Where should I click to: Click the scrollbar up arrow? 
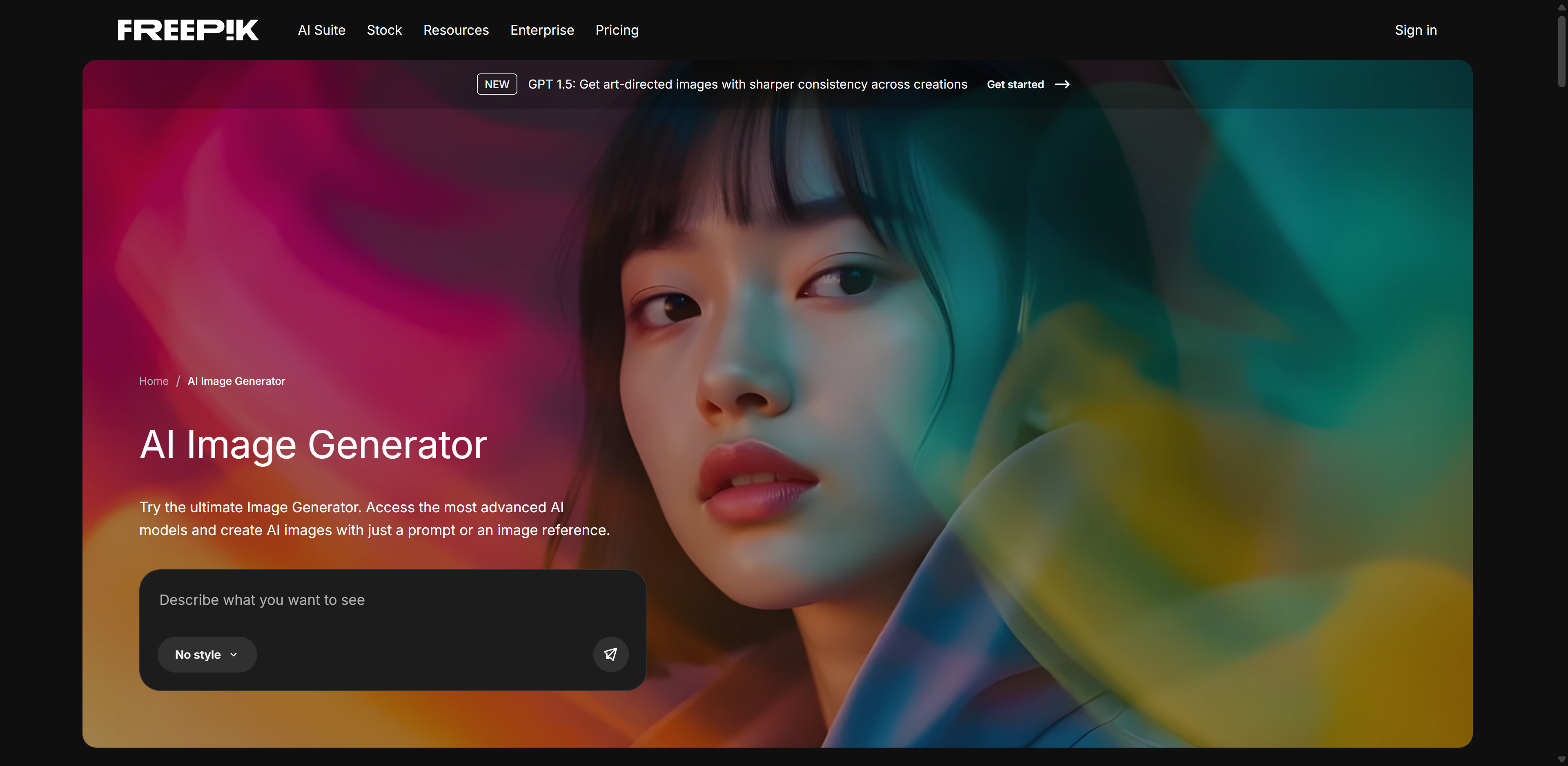(x=1561, y=7)
